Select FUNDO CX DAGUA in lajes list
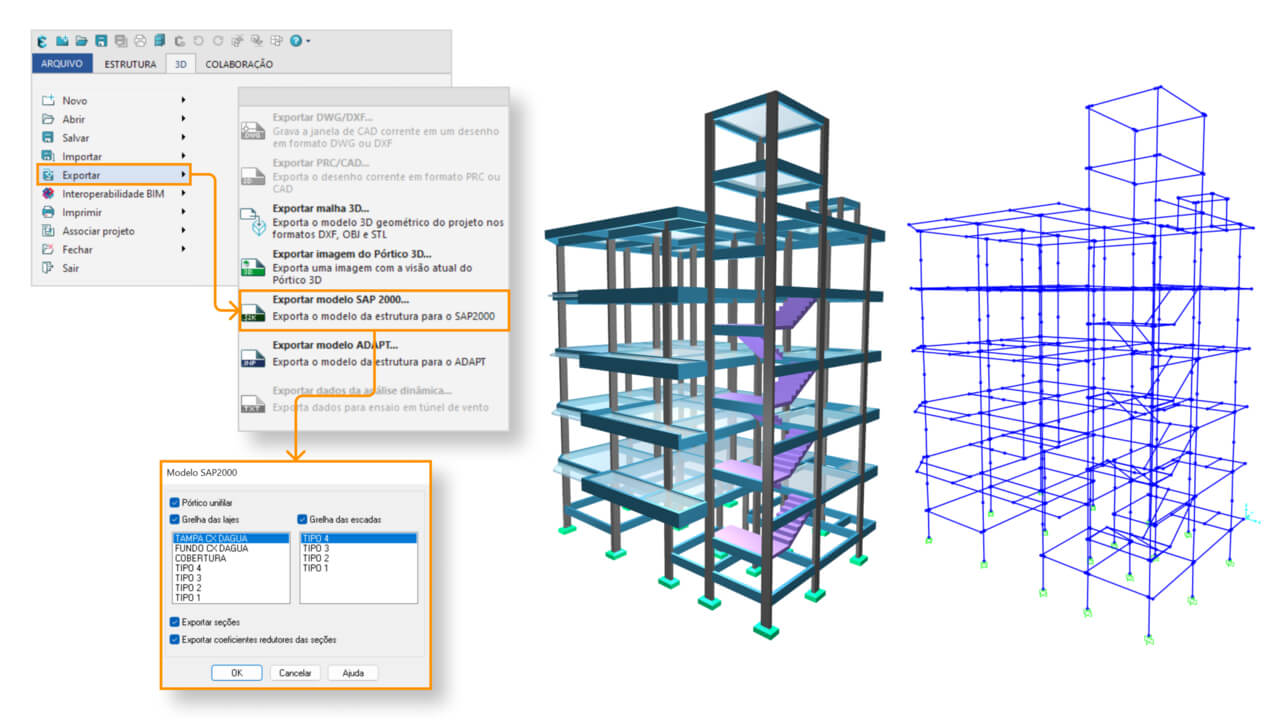Image resolution: width=1280 pixels, height=720 pixels. 231,548
